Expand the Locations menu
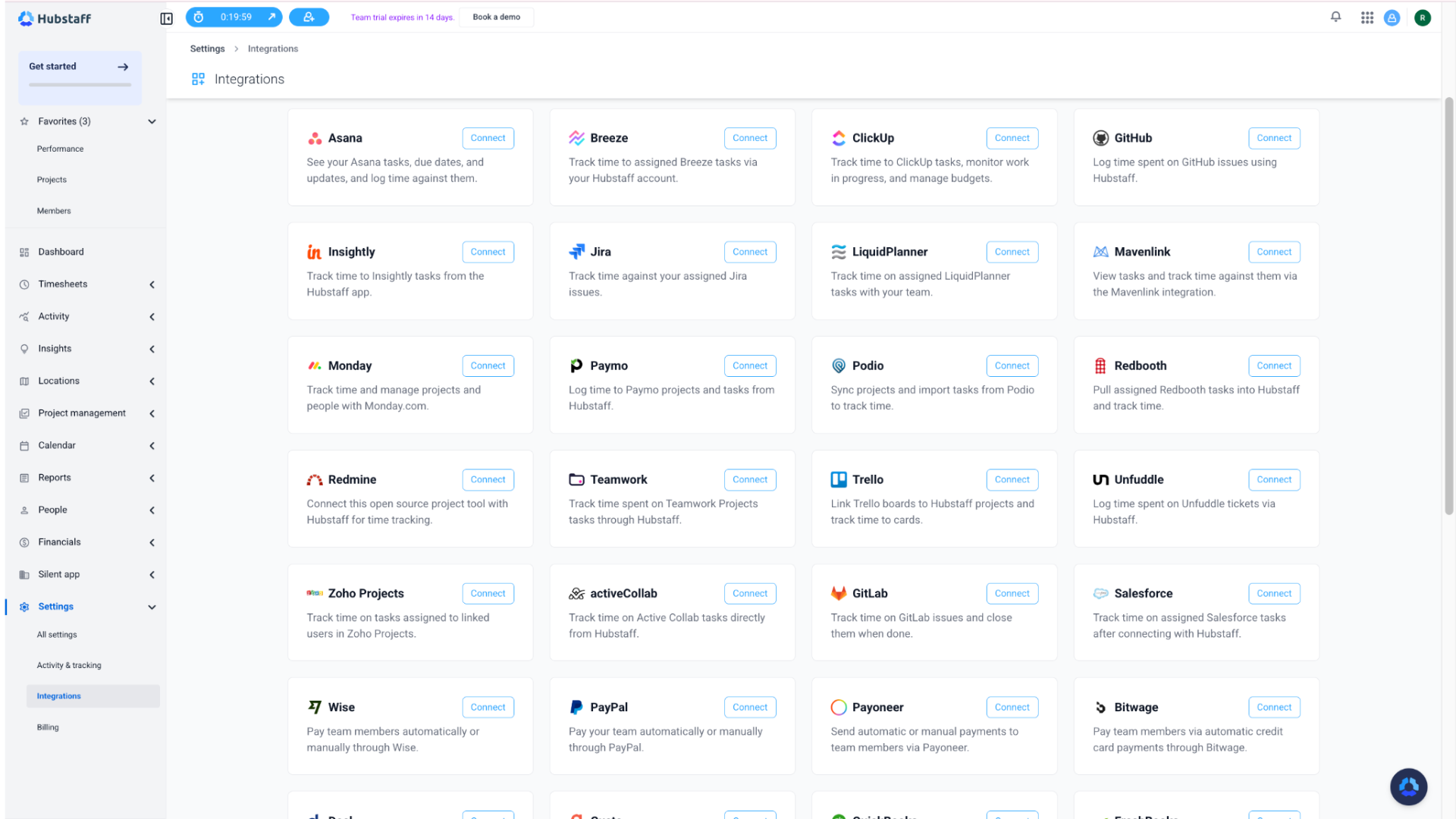Viewport: 1456px width, 819px height. (x=152, y=381)
